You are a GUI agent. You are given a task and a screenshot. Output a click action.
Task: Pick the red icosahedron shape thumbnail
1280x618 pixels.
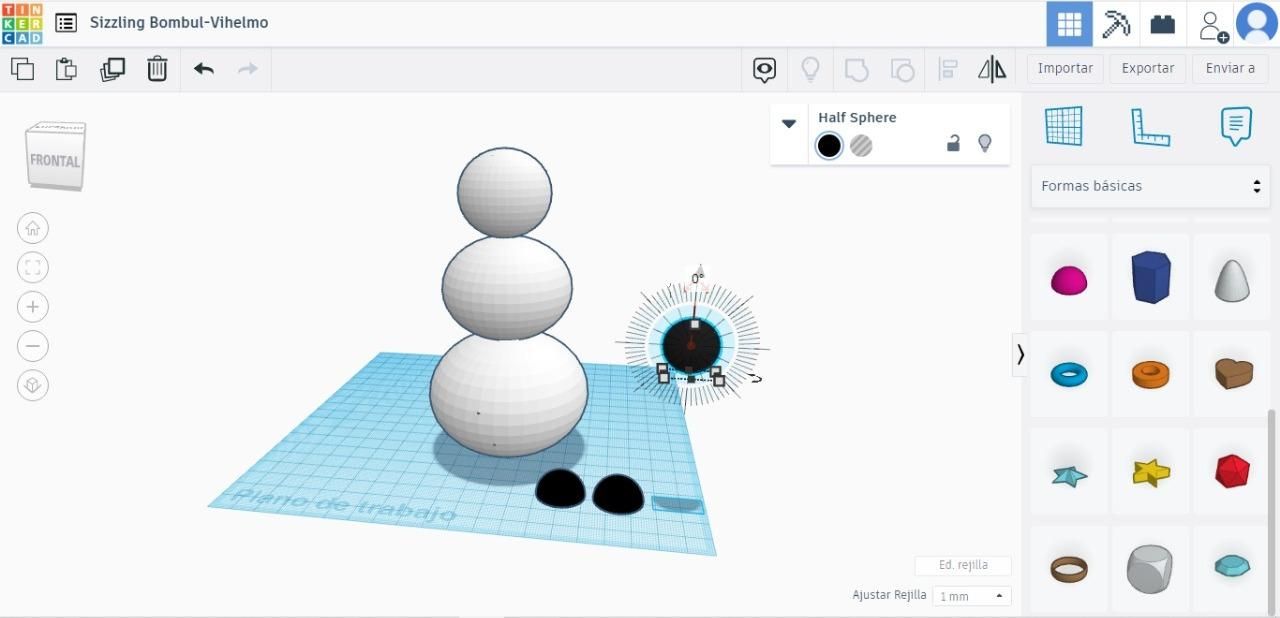tap(1231, 471)
